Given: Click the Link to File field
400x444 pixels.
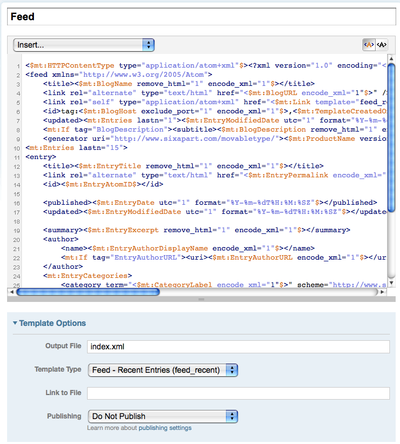Looking at the screenshot, I should pos(238,393).
